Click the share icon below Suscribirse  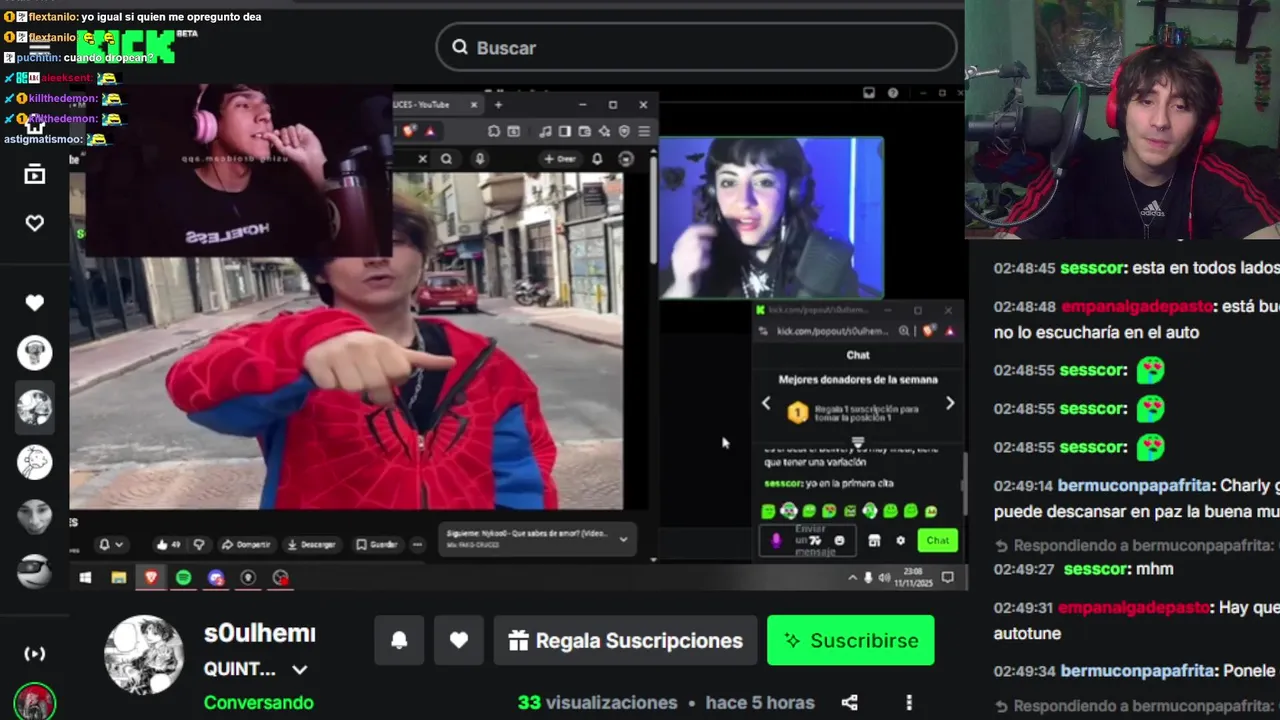pos(849,703)
